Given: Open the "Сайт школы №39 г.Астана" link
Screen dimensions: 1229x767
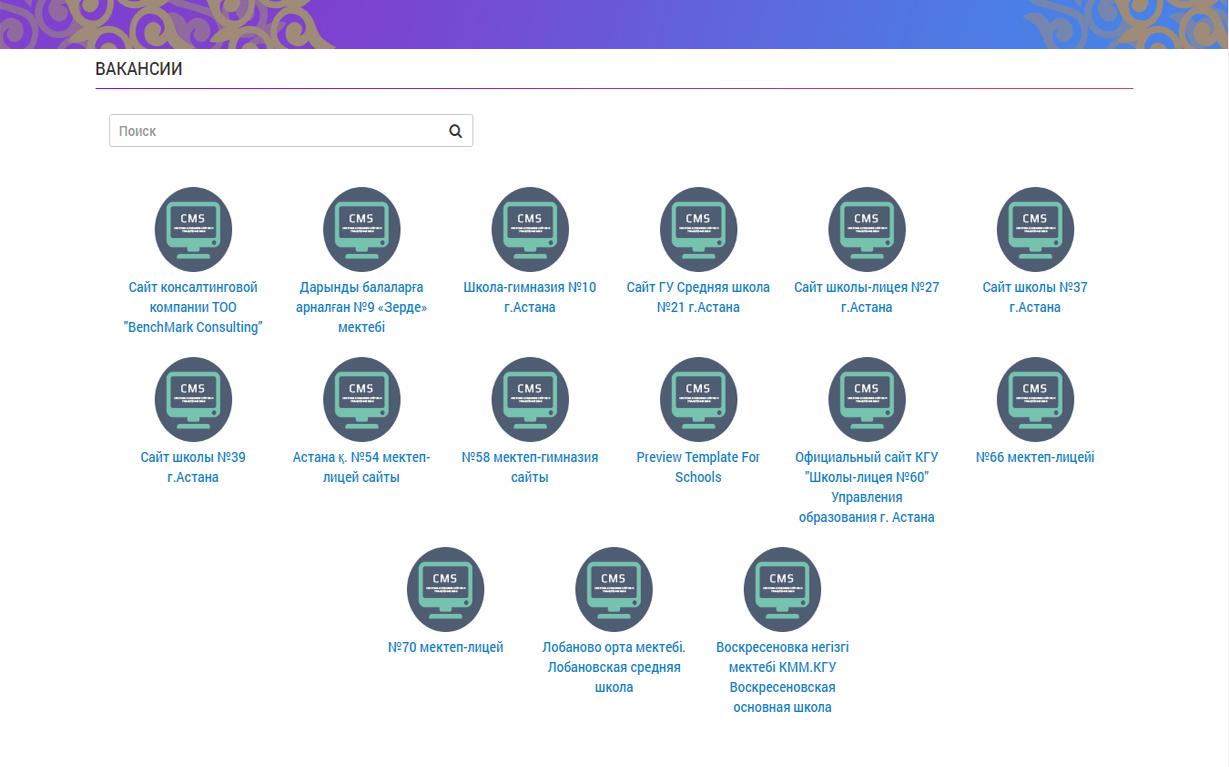Looking at the screenshot, I should (x=193, y=467).
